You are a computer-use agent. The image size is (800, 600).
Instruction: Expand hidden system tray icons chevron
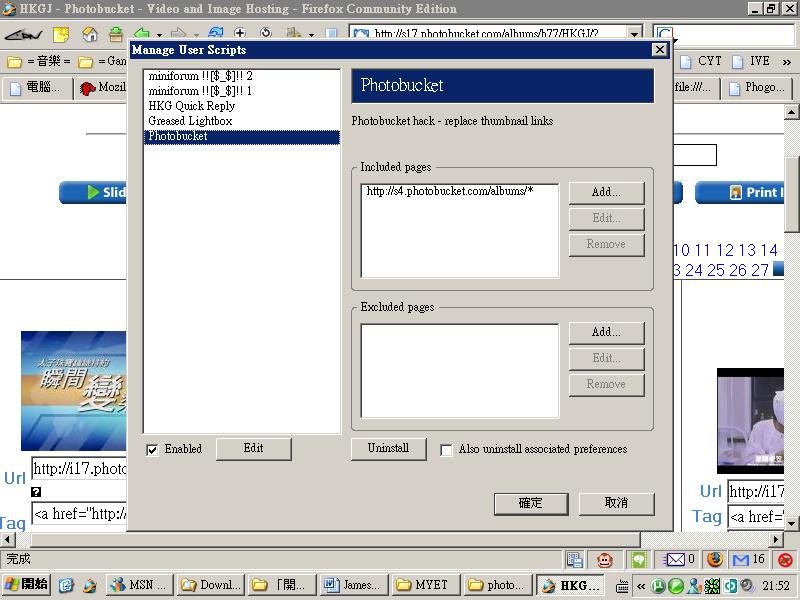coord(642,586)
